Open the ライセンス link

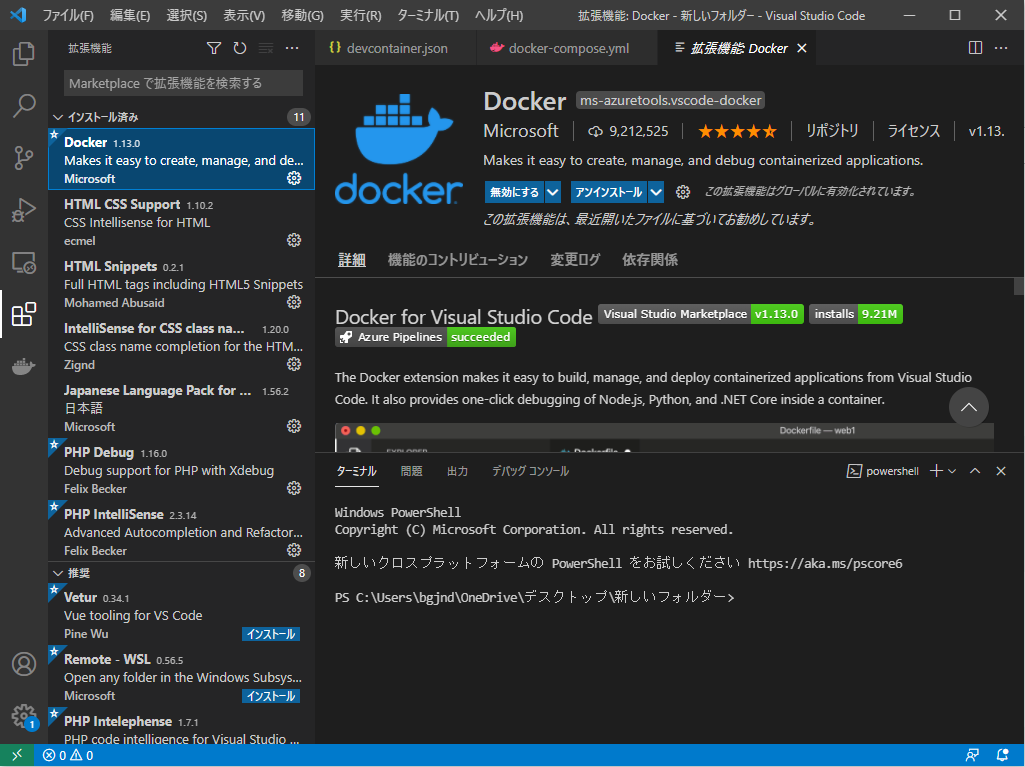(x=913, y=131)
